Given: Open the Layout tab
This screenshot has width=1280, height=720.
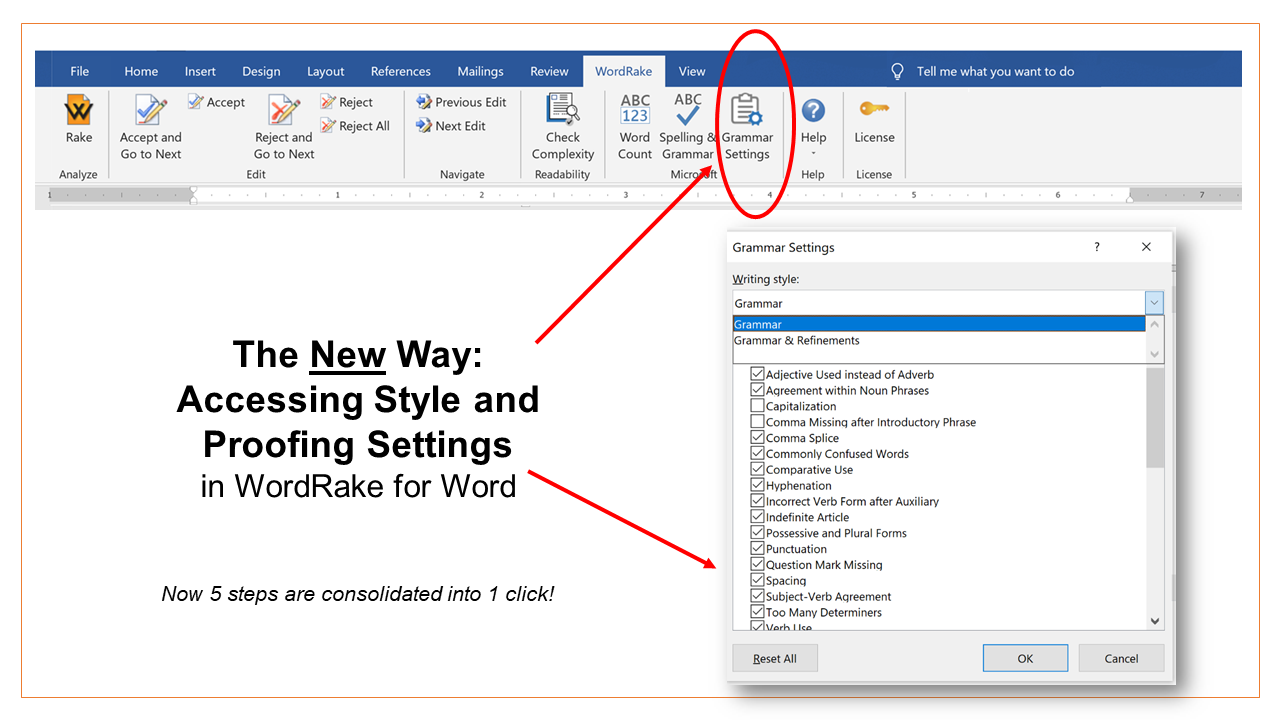Looking at the screenshot, I should [326, 71].
